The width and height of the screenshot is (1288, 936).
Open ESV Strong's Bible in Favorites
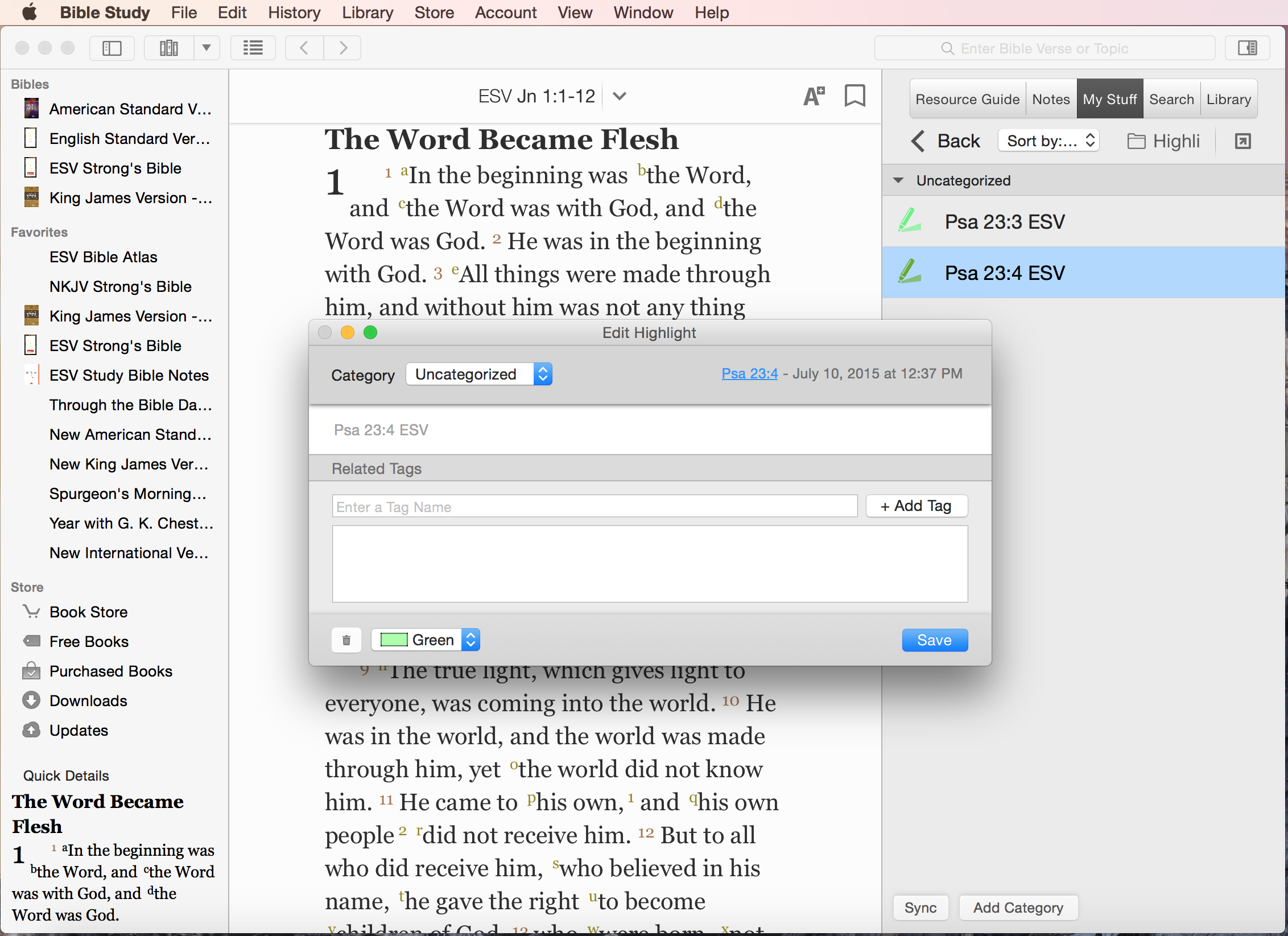tap(115, 345)
